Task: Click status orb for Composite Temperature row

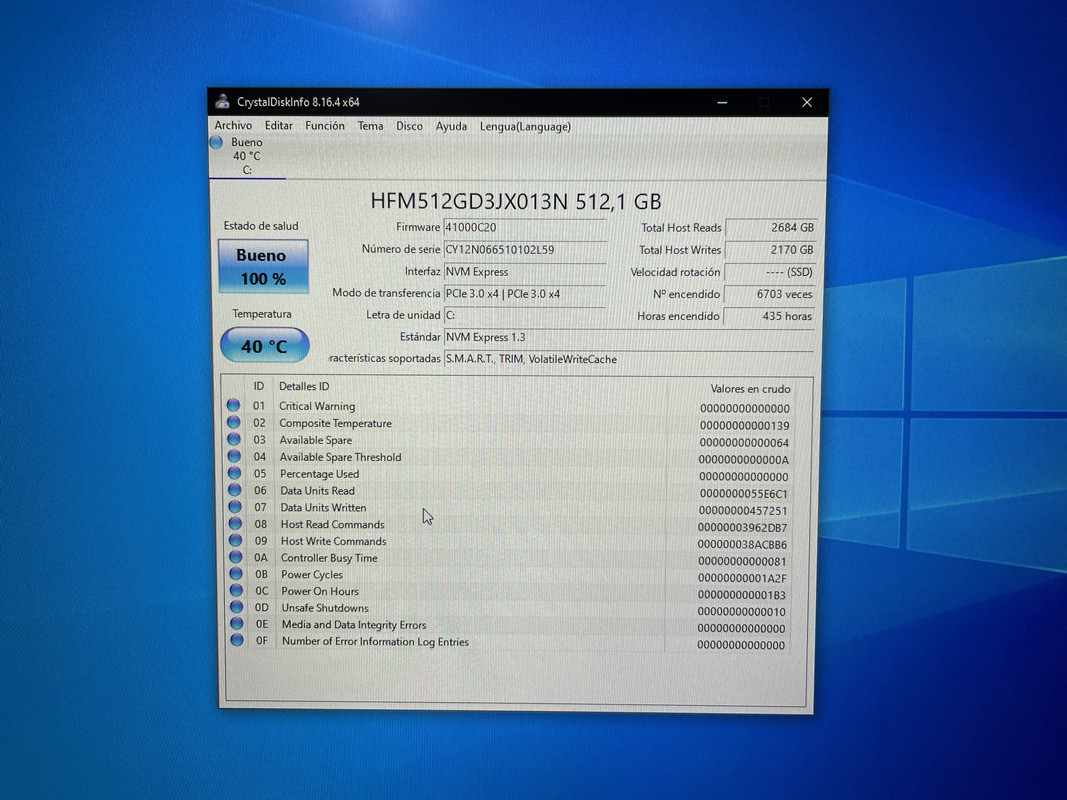Action: 233,422
